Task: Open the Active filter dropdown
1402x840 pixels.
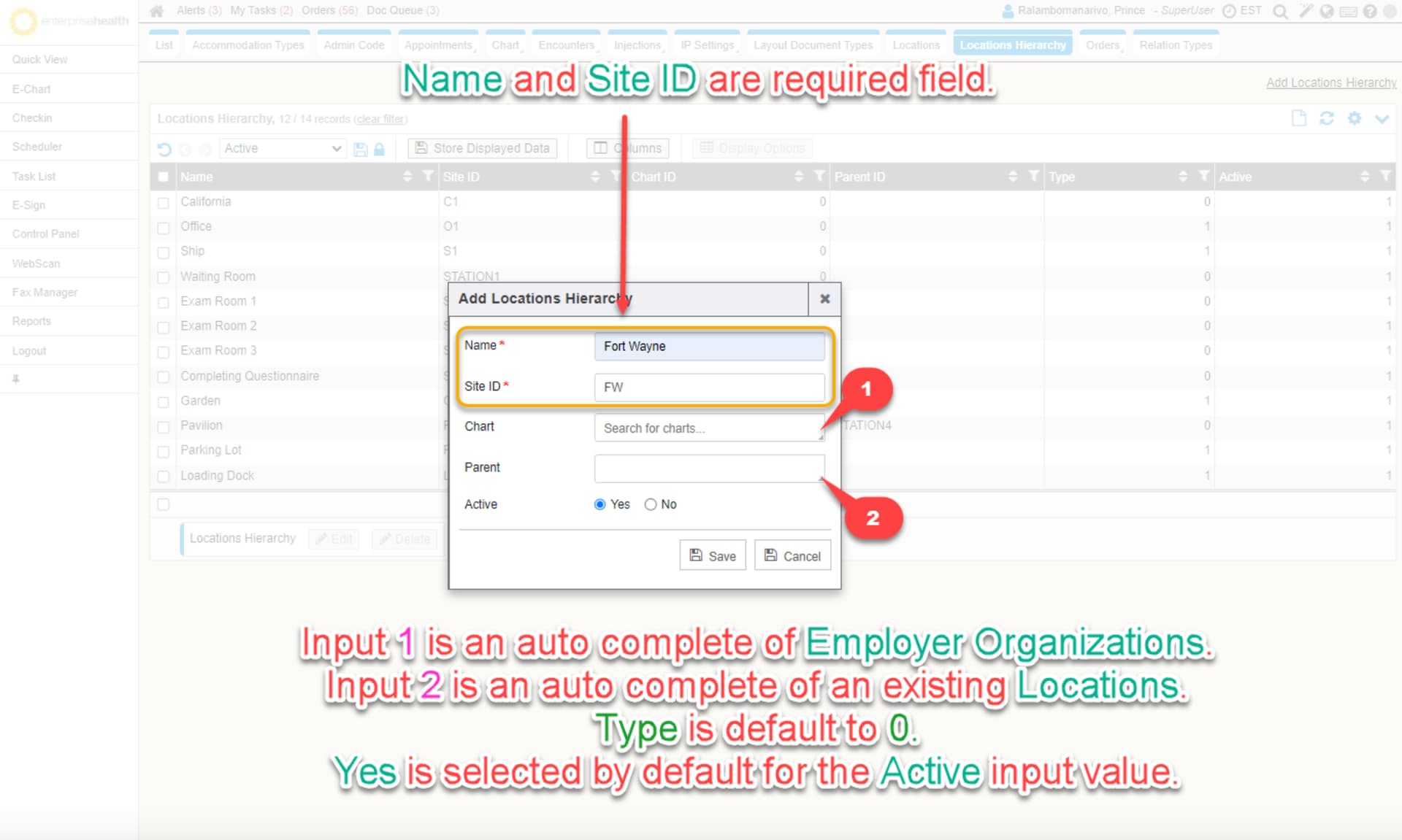Action: (x=282, y=148)
